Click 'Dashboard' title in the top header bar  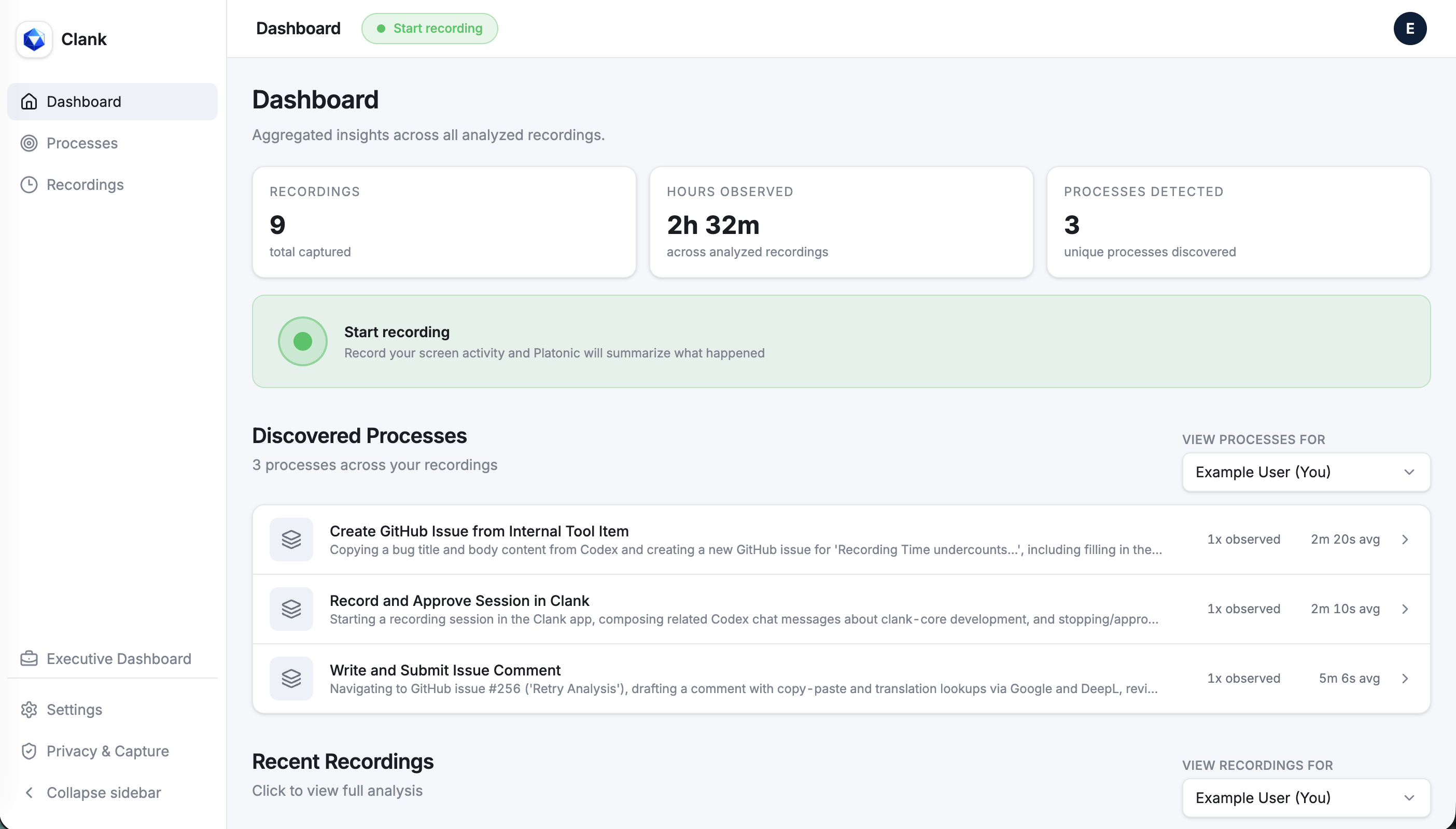298,29
